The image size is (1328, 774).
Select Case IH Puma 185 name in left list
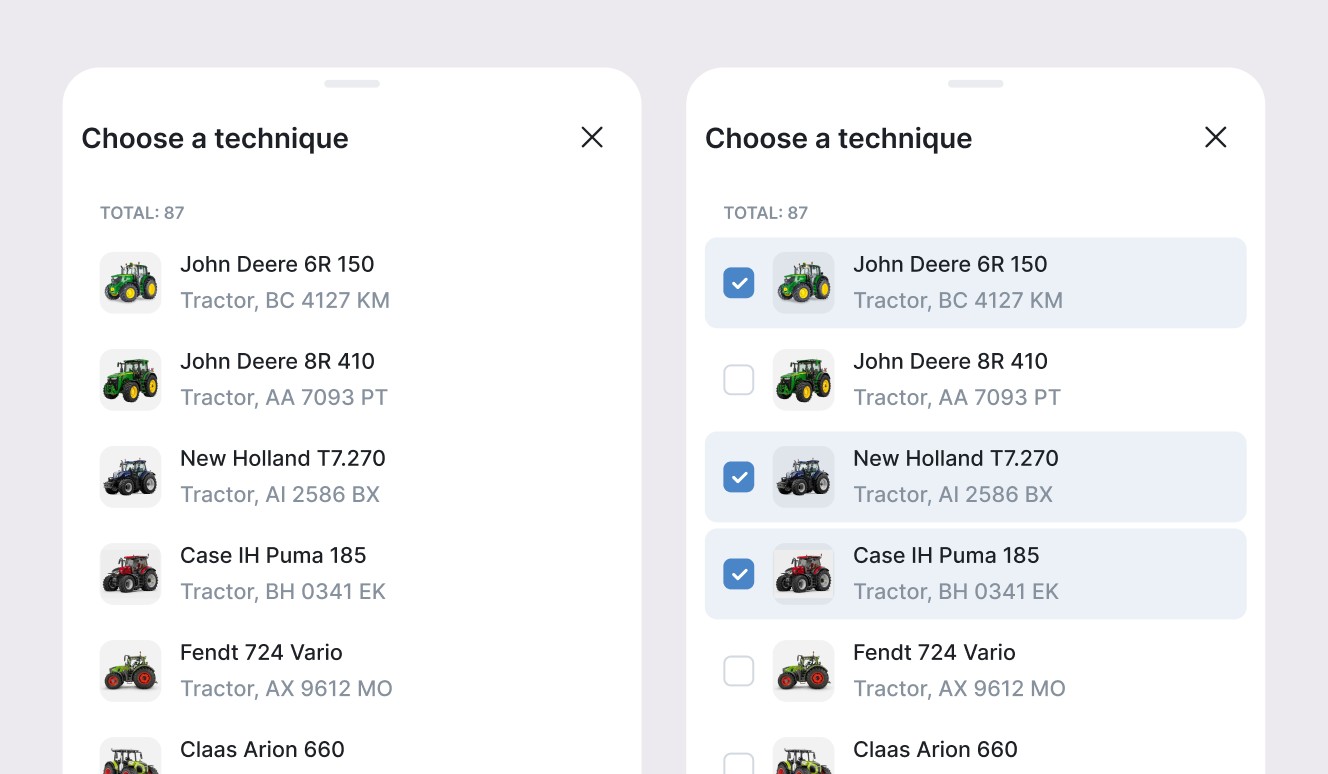pos(273,556)
